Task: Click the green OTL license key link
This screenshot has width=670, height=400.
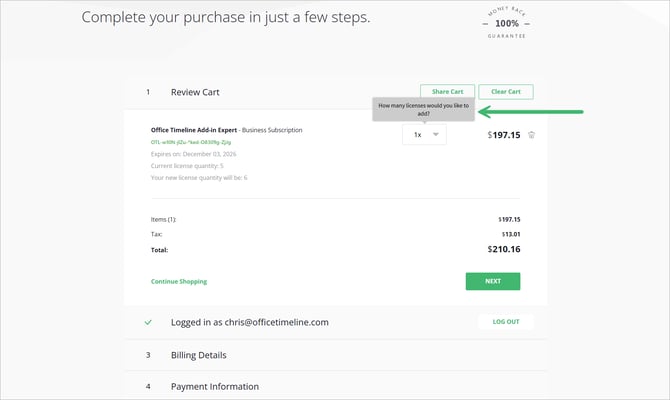Action: 194,143
